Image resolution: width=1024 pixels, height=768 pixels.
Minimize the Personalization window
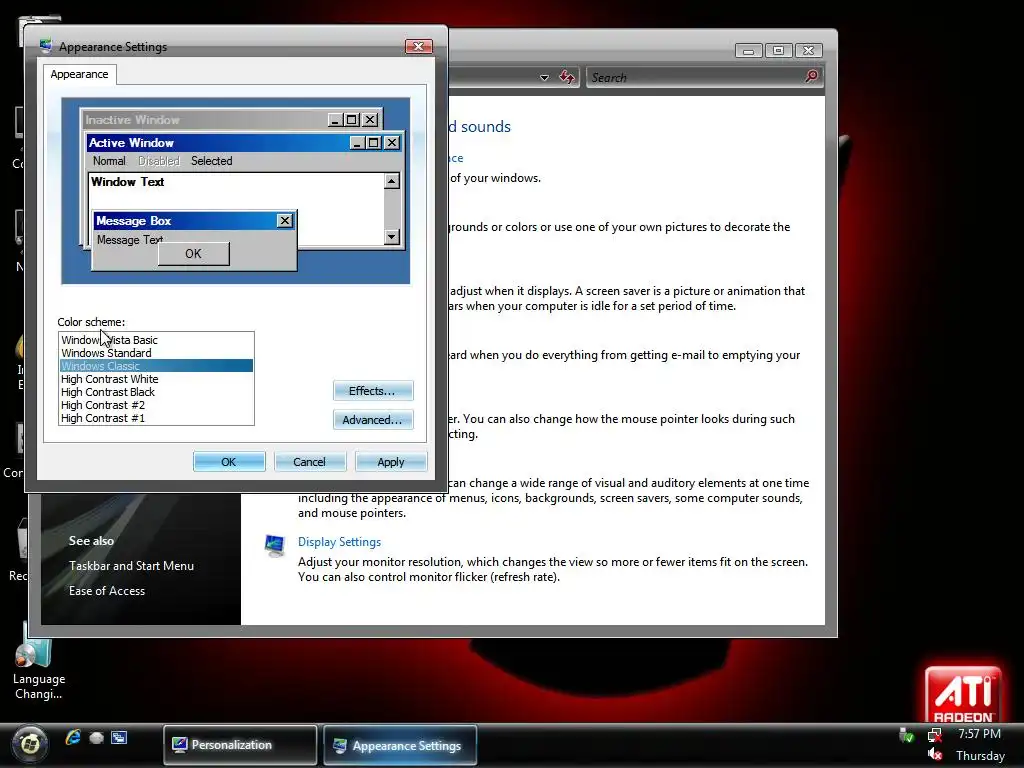pyautogui.click(x=748, y=50)
